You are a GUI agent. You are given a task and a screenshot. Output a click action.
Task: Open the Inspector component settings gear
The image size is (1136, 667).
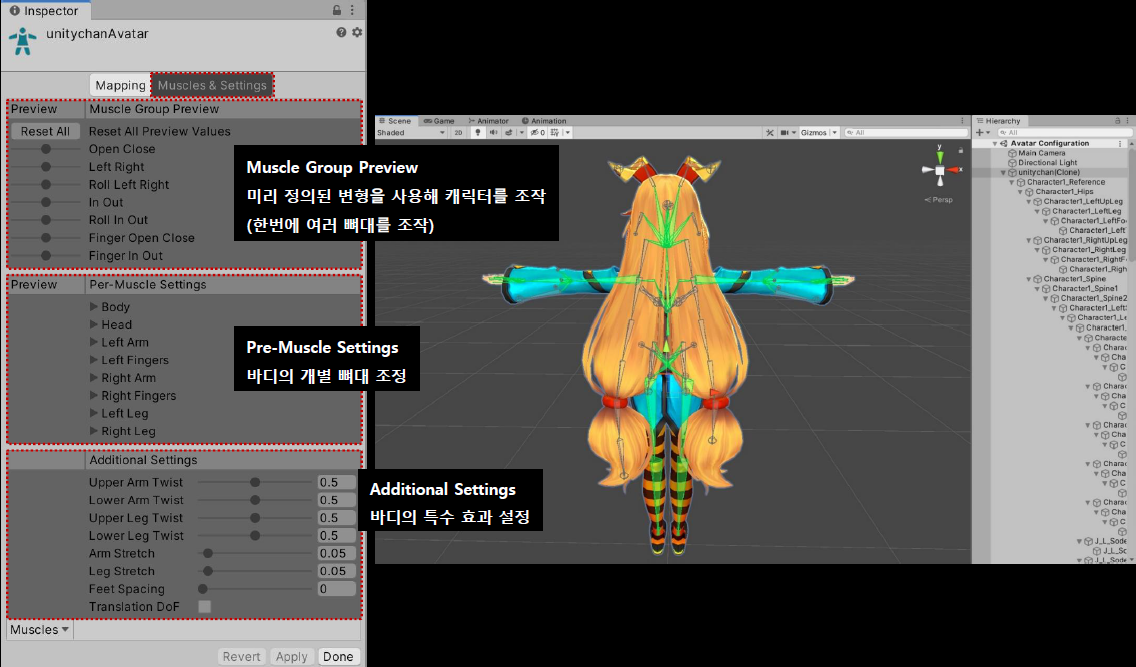click(357, 32)
